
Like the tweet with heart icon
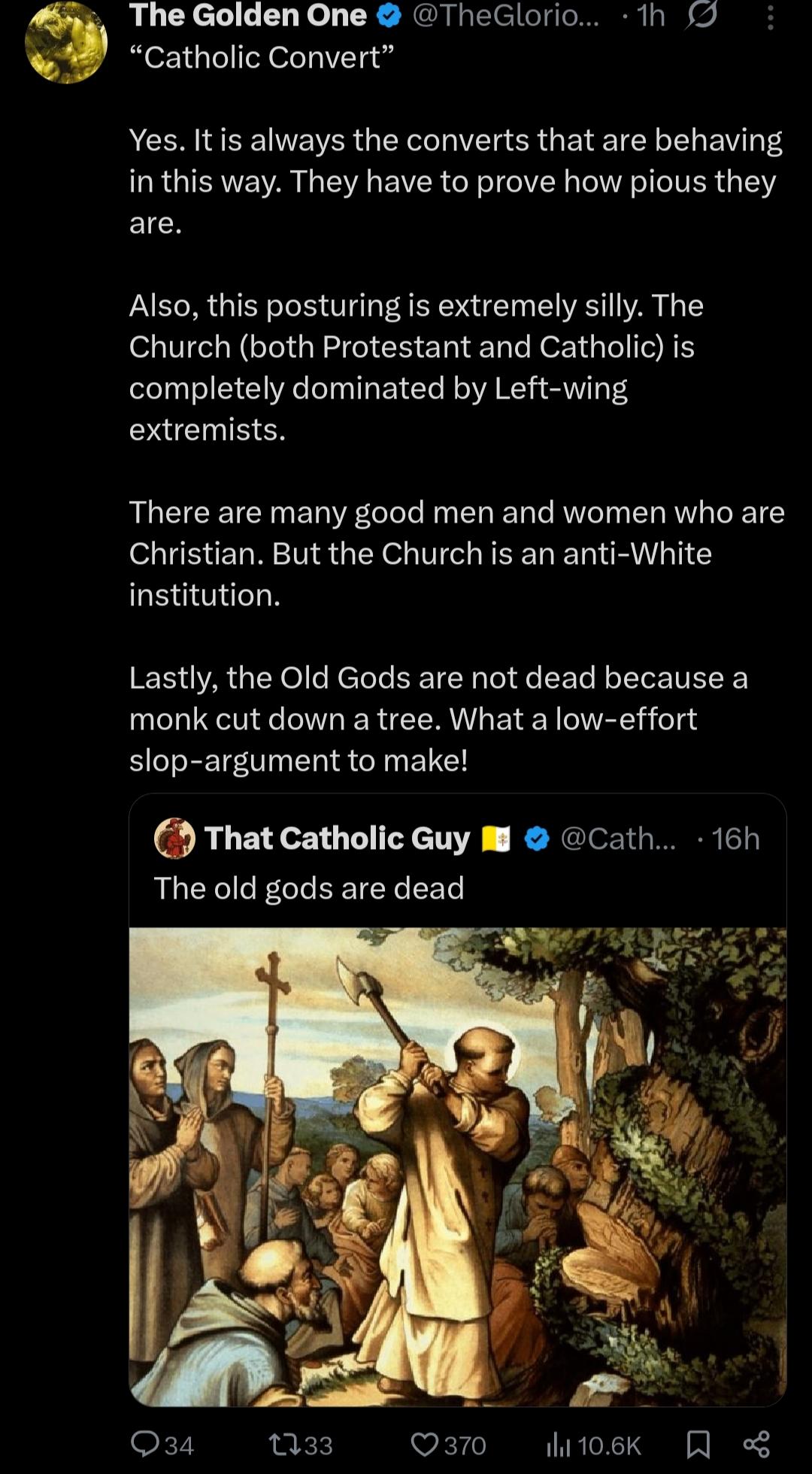(x=425, y=1444)
